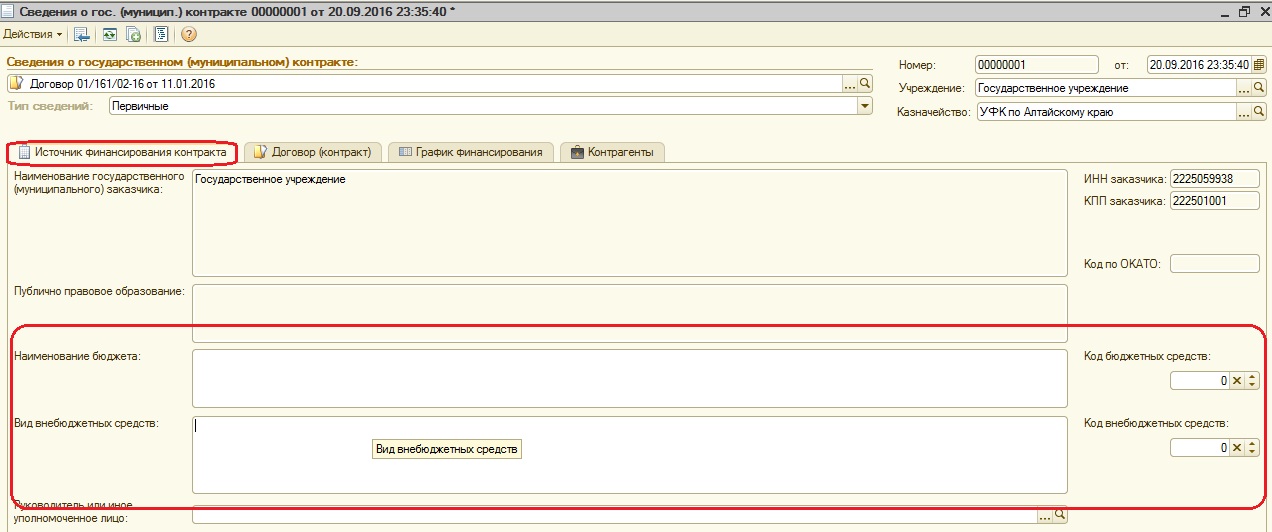
Task: Click ellipsis button in Учреждение field
Action: [1244, 88]
